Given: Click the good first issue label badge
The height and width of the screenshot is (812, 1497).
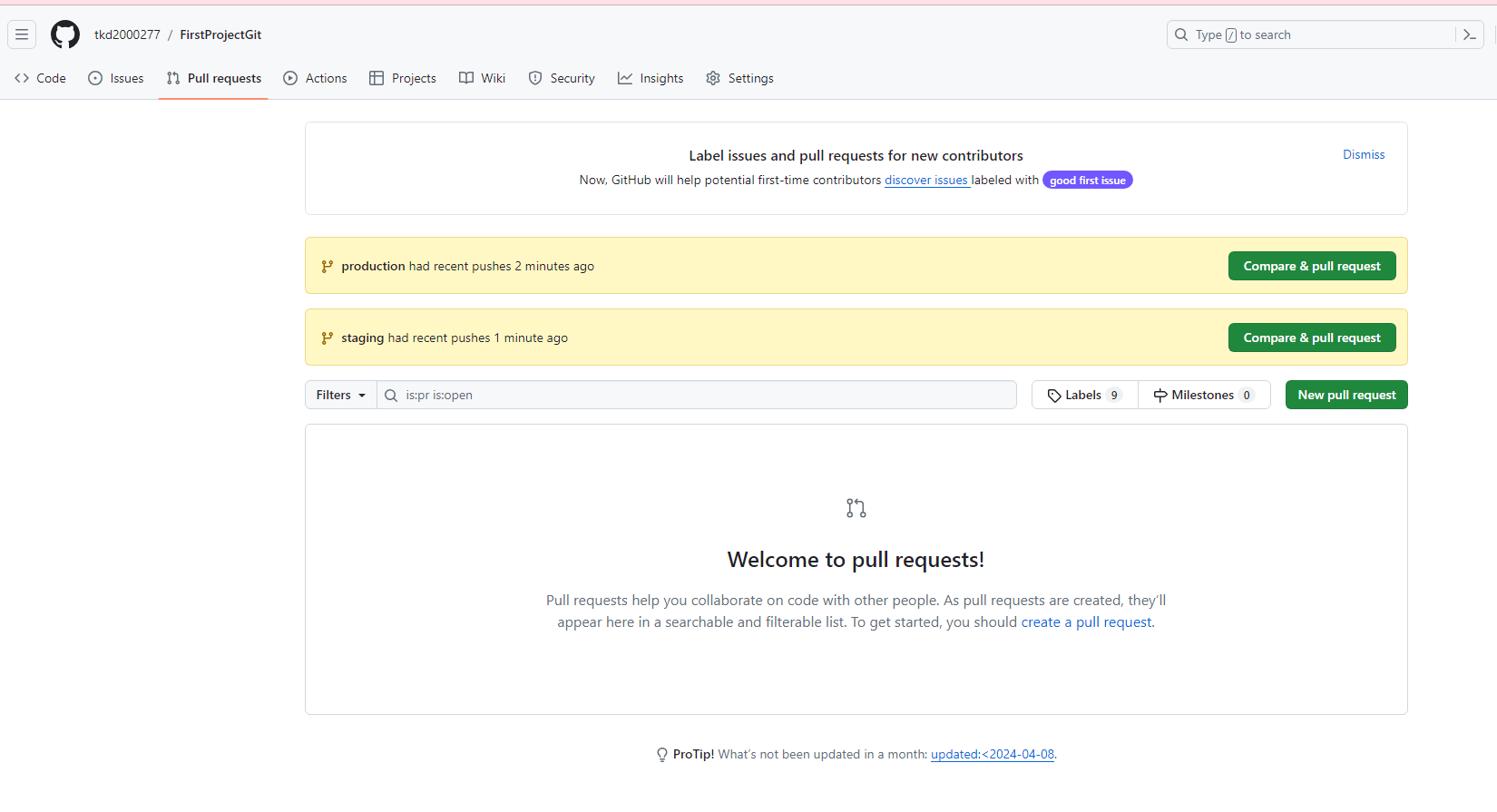Looking at the screenshot, I should coord(1087,181).
